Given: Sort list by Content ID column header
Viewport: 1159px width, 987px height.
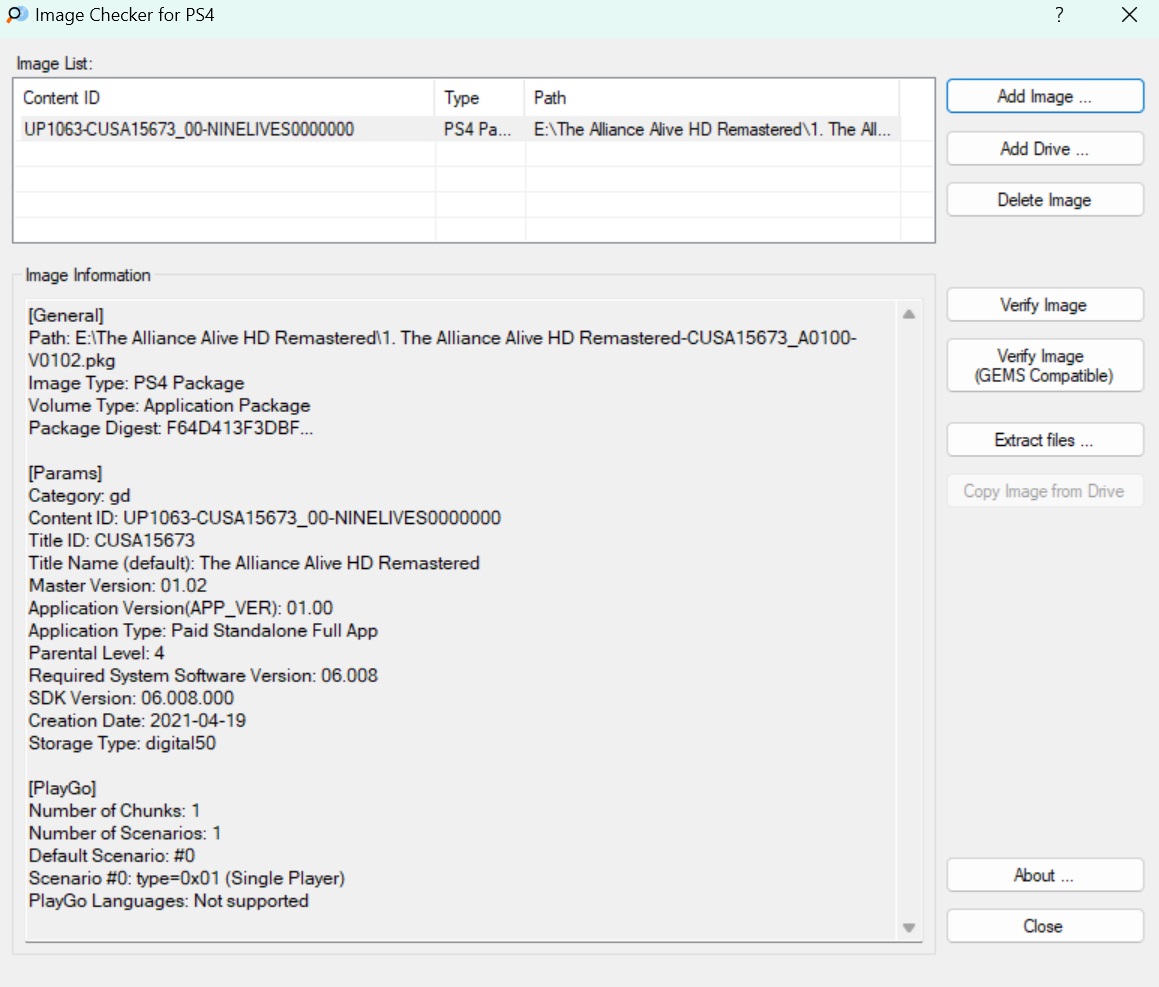Looking at the screenshot, I should point(225,98).
